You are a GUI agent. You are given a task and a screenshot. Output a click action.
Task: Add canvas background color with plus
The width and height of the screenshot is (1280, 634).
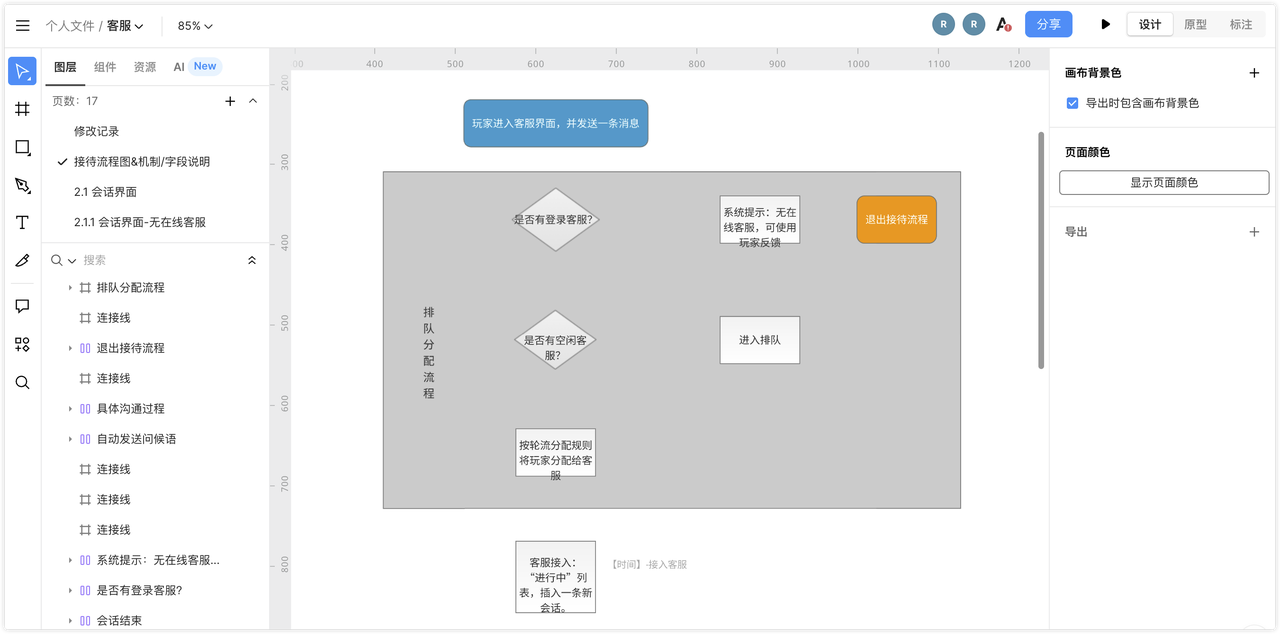coord(1254,73)
